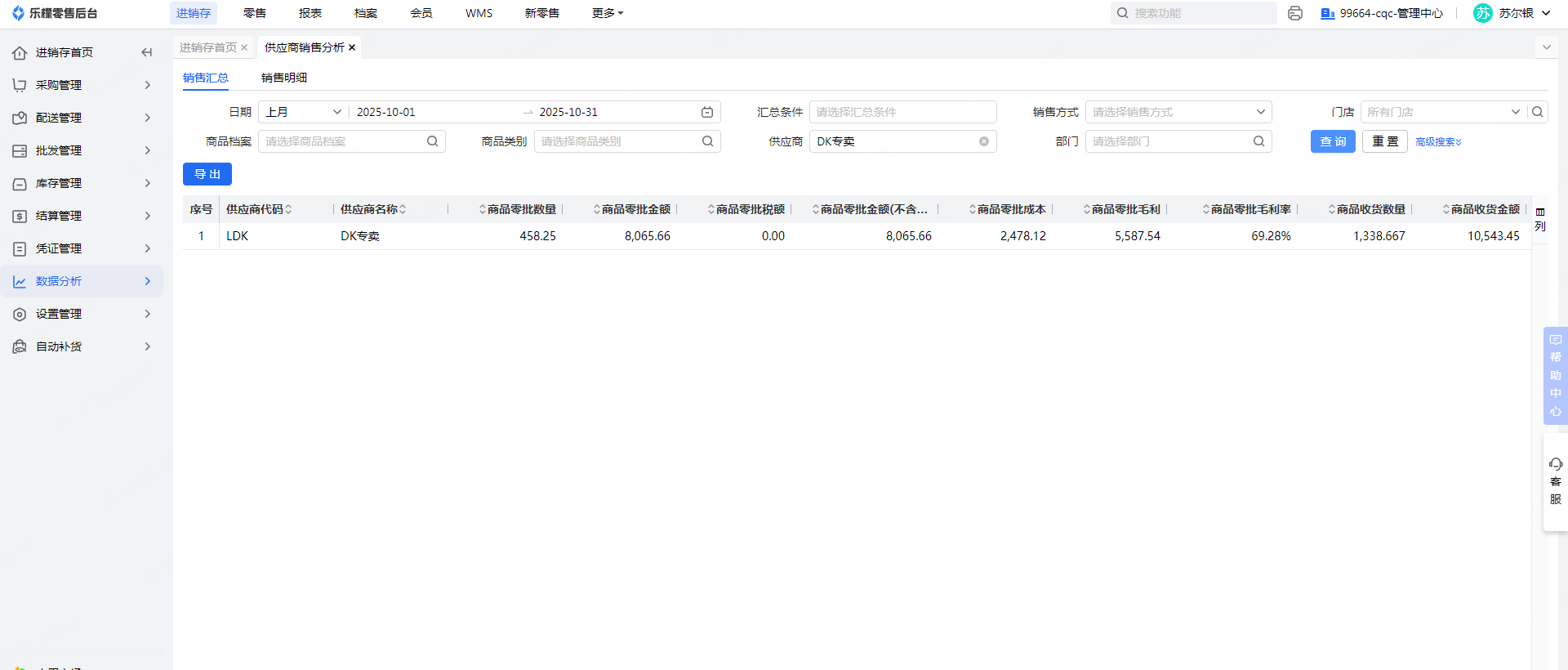The width and height of the screenshot is (1568, 670).
Task: Click the 汇总条件 input field
Action: 902,112
